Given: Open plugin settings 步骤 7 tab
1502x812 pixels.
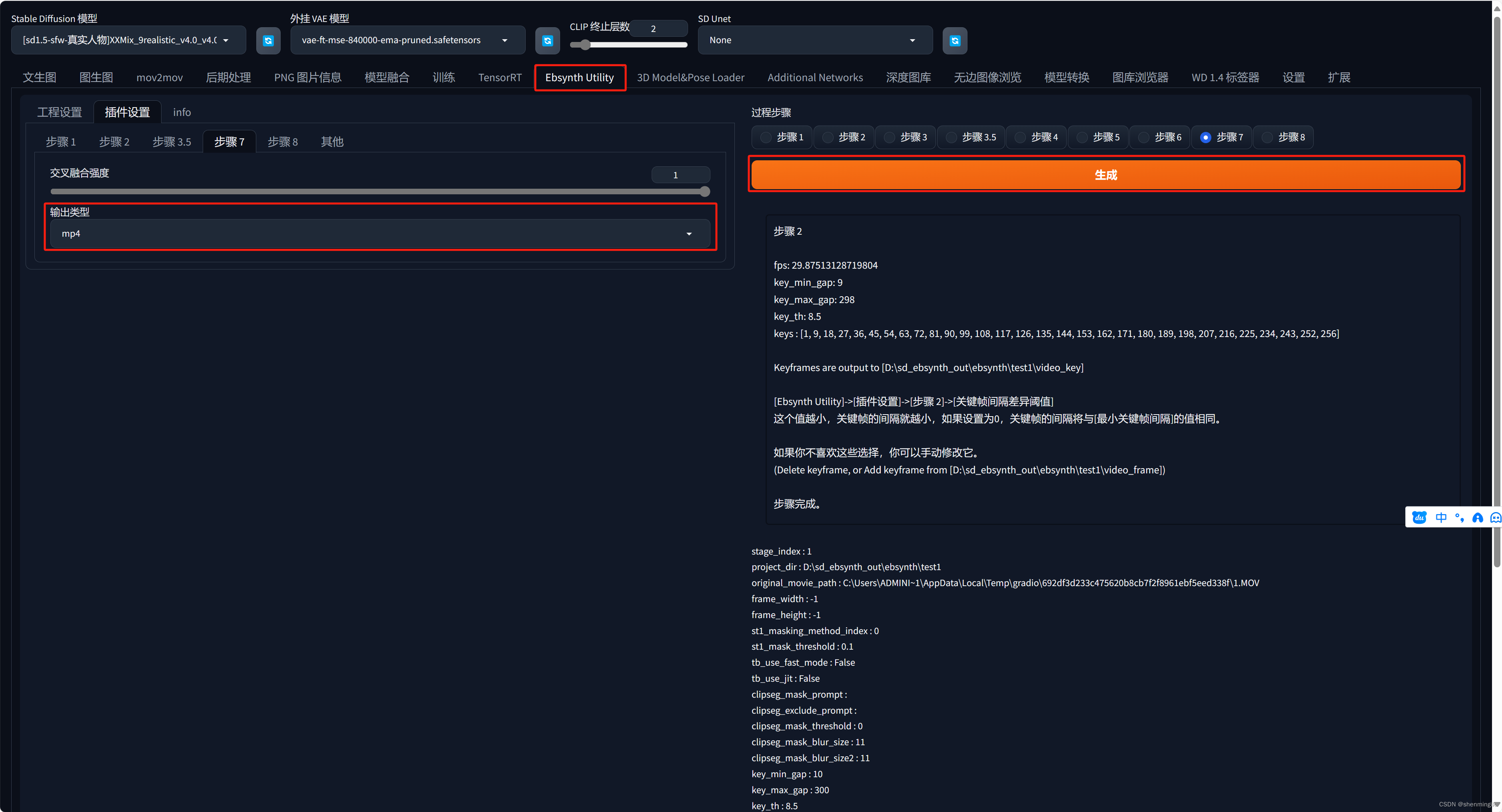Looking at the screenshot, I should tap(229, 142).
